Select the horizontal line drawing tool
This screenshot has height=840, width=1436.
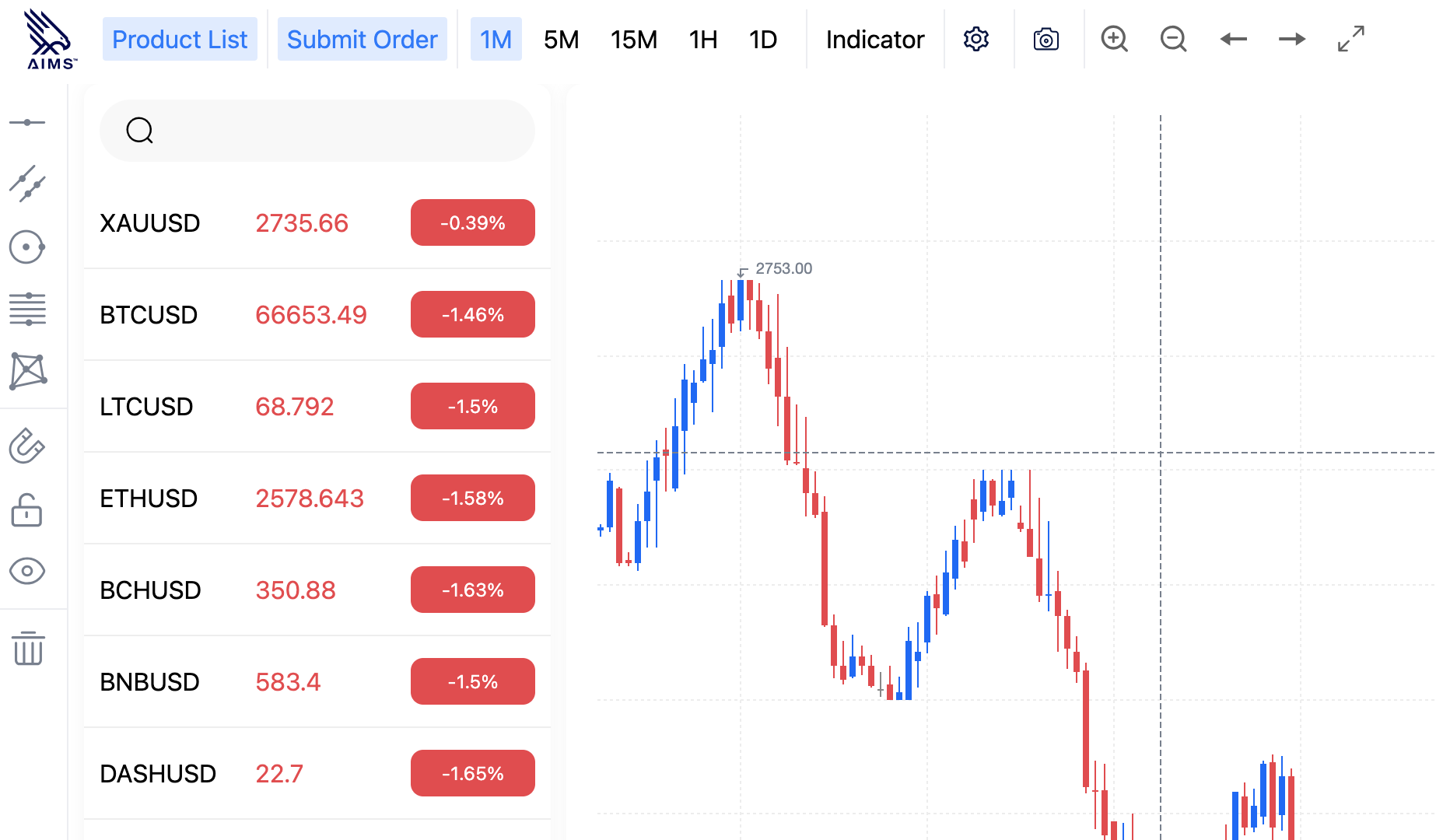pos(27,123)
